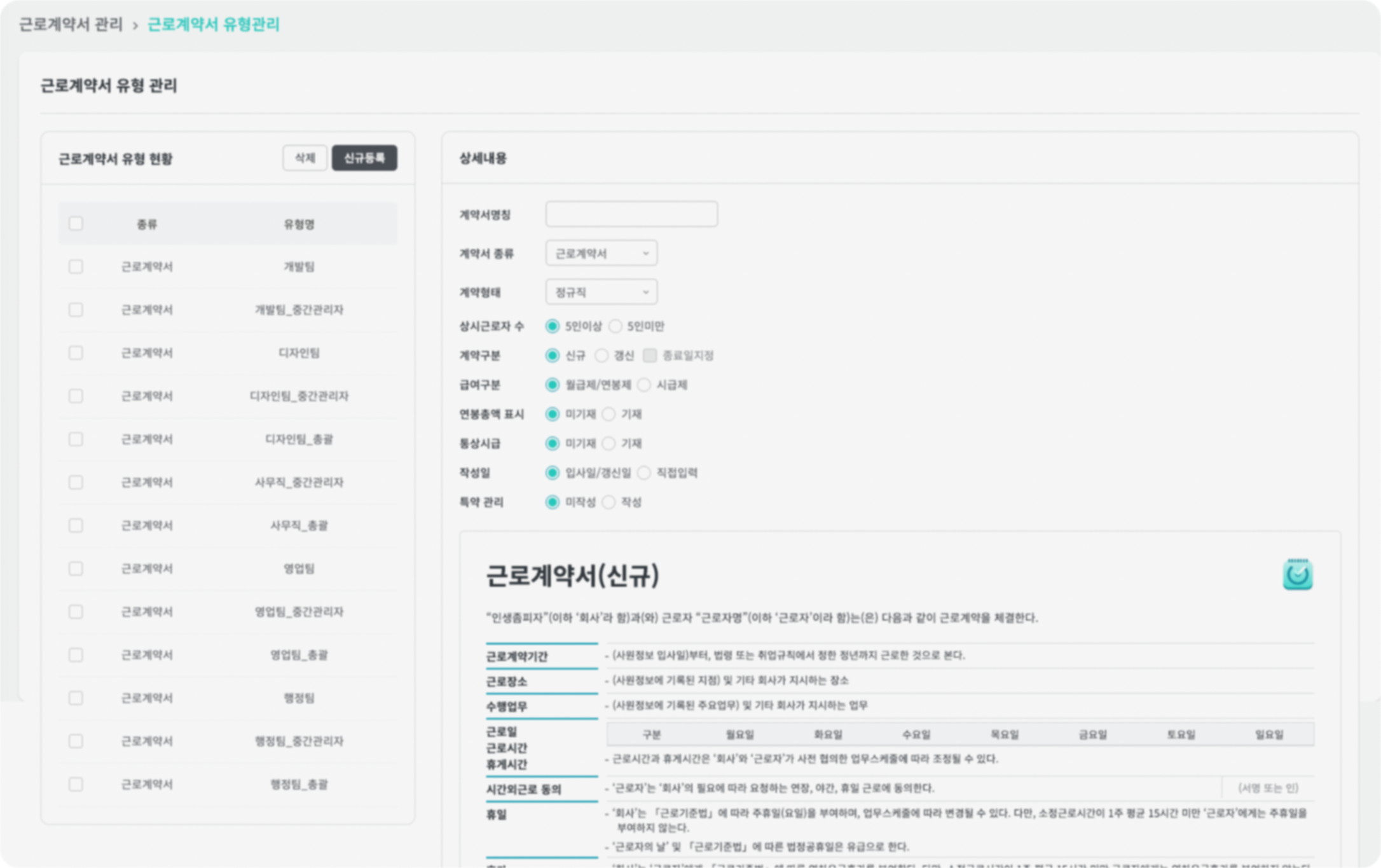This screenshot has width=1381, height=868.
Task: Click 근로계약서 유형관리 breadcrumb link
Action: click(213, 24)
